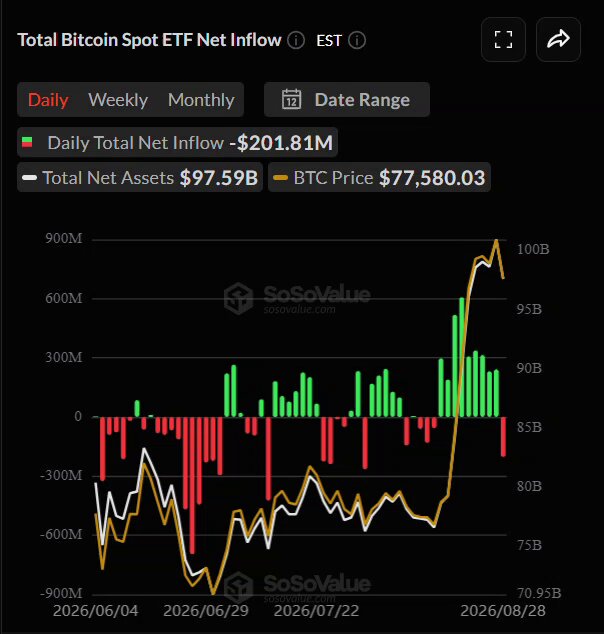Click the 2026/06/04 x-axis date label
The image size is (604, 634).
coord(95,611)
